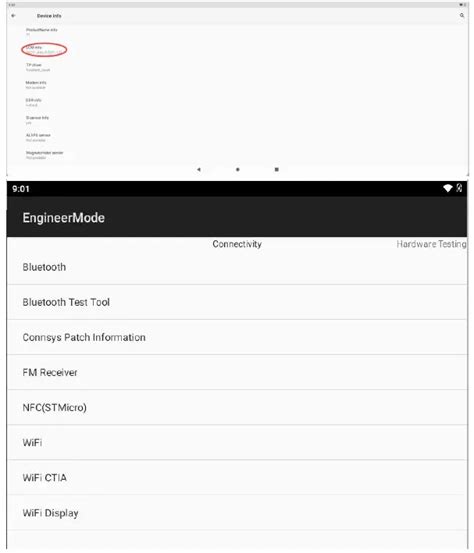
Task: Tap the Wi-Fi status bar icon
Action: click(x=448, y=188)
